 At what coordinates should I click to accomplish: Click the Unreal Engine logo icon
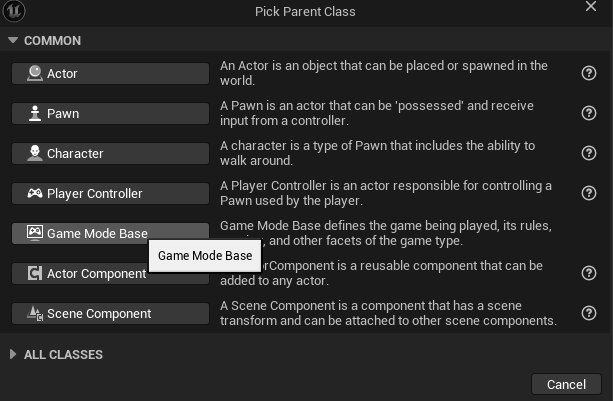14,11
